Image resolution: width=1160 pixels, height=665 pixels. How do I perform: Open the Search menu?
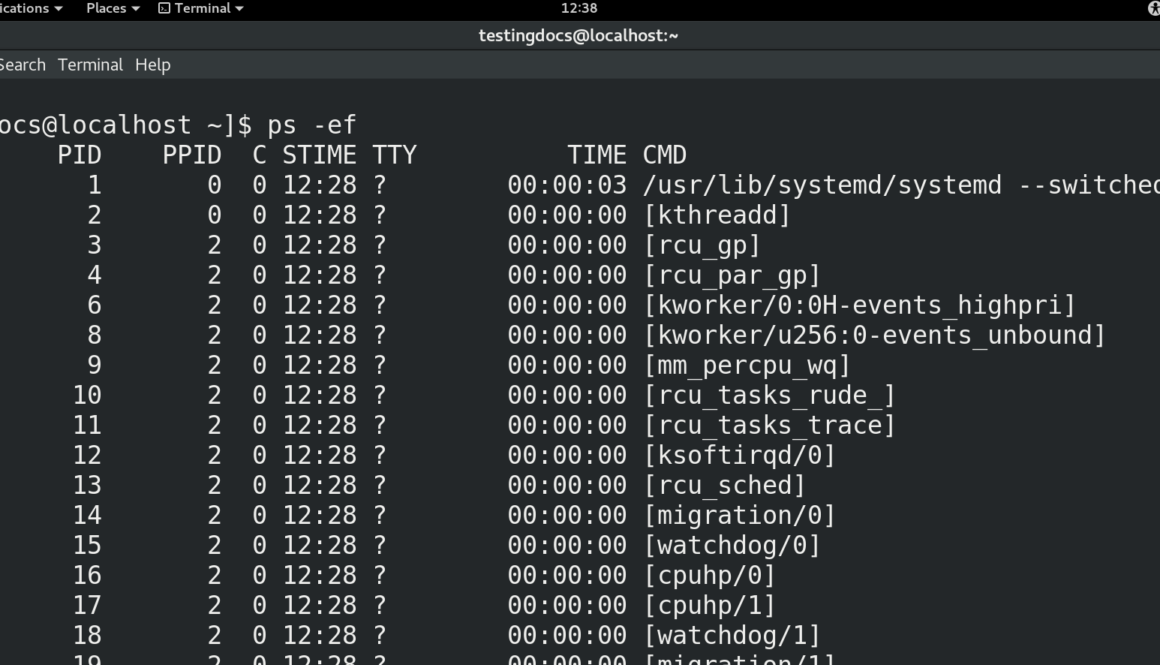click(22, 65)
